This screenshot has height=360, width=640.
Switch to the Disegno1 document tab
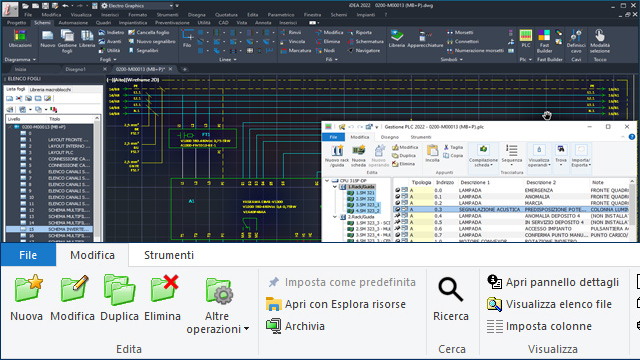[x=76, y=69]
